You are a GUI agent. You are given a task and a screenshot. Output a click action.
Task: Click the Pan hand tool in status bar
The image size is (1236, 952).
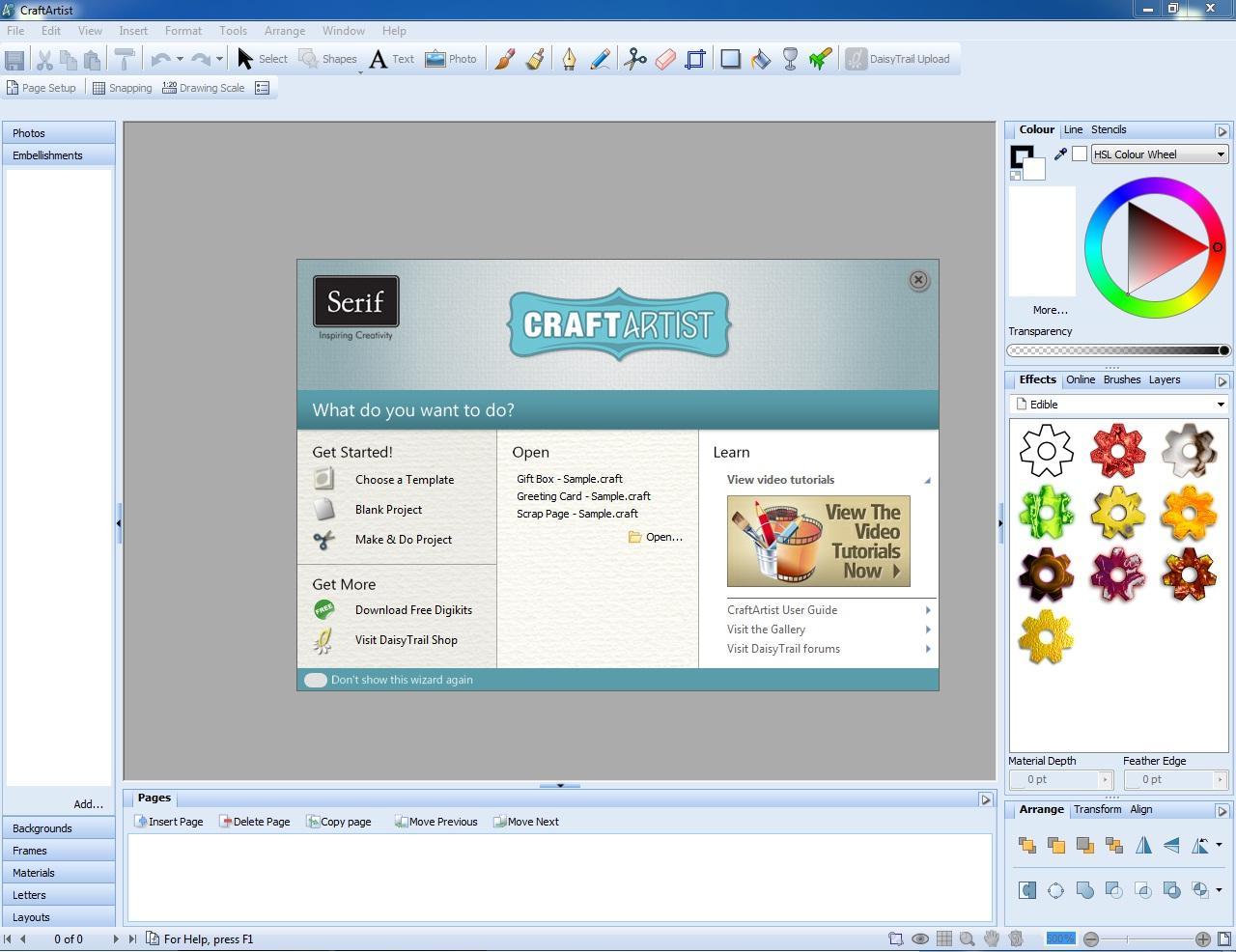[x=992, y=938]
